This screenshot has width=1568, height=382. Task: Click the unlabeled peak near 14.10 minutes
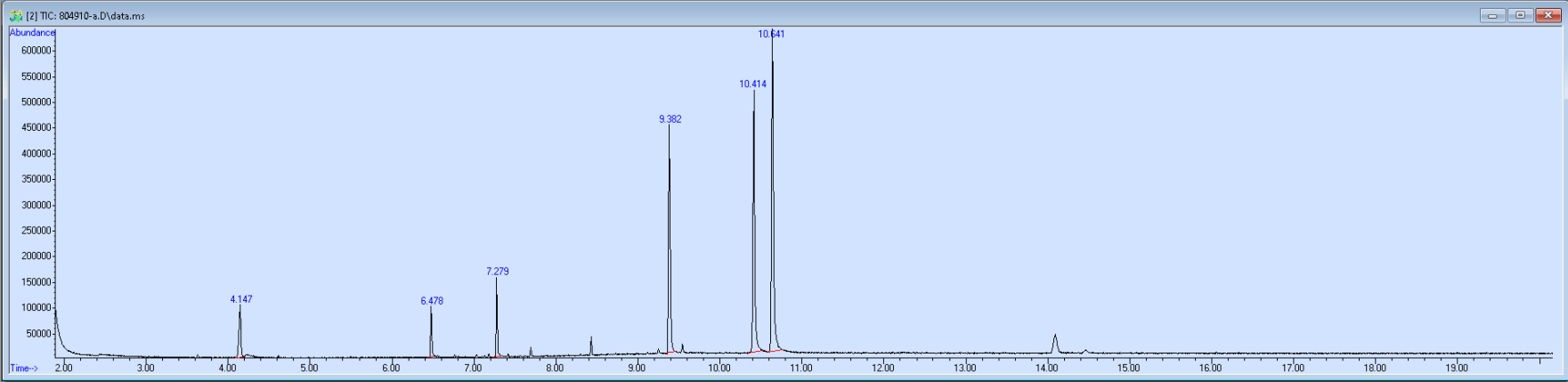(1055, 343)
